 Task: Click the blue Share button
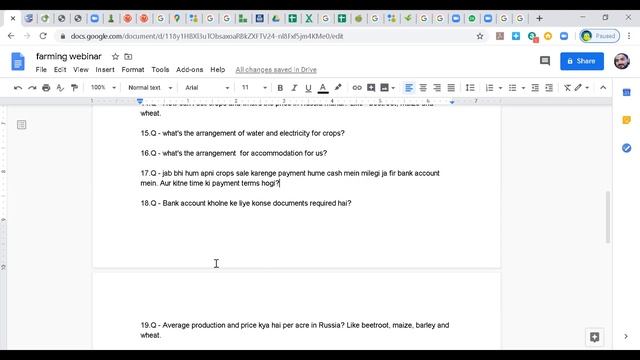point(582,61)
